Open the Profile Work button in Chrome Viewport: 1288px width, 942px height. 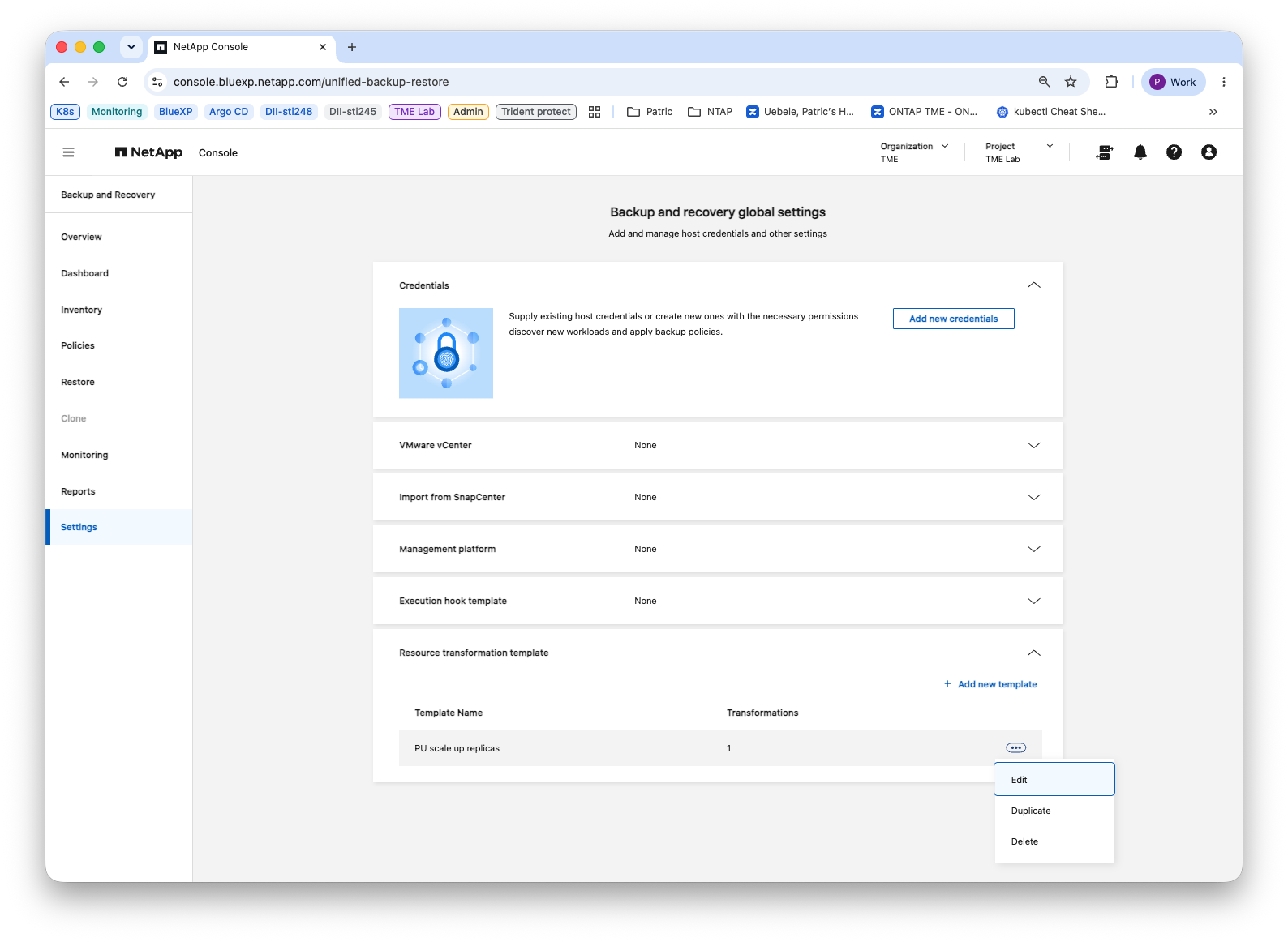click(1174, 82)
